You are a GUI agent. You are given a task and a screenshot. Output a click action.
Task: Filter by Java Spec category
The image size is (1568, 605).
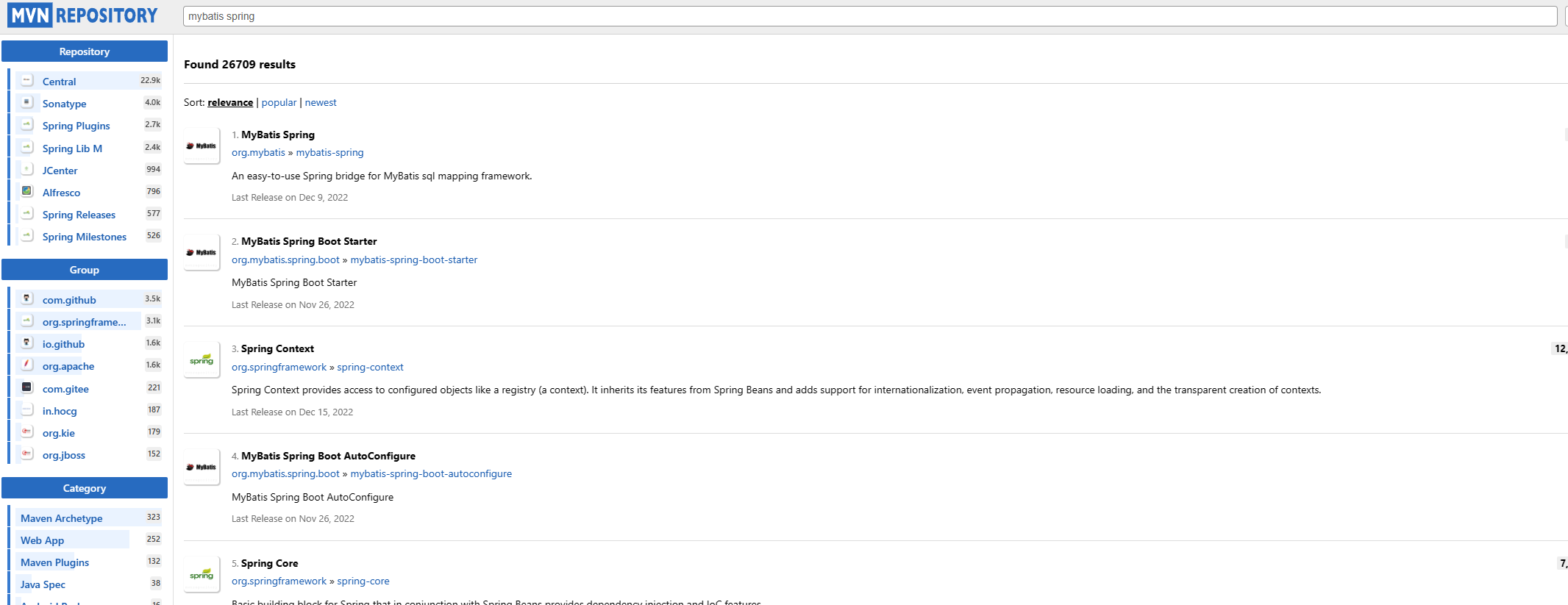pyautogui.click(x=43, y=584)
